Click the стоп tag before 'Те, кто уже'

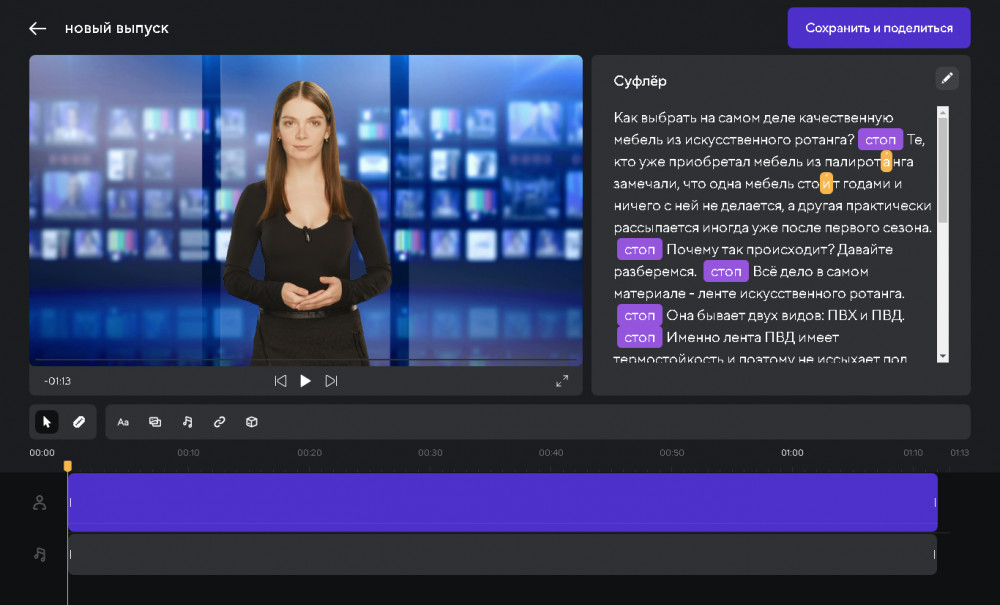pyautogui.click(x=880, y=140)
